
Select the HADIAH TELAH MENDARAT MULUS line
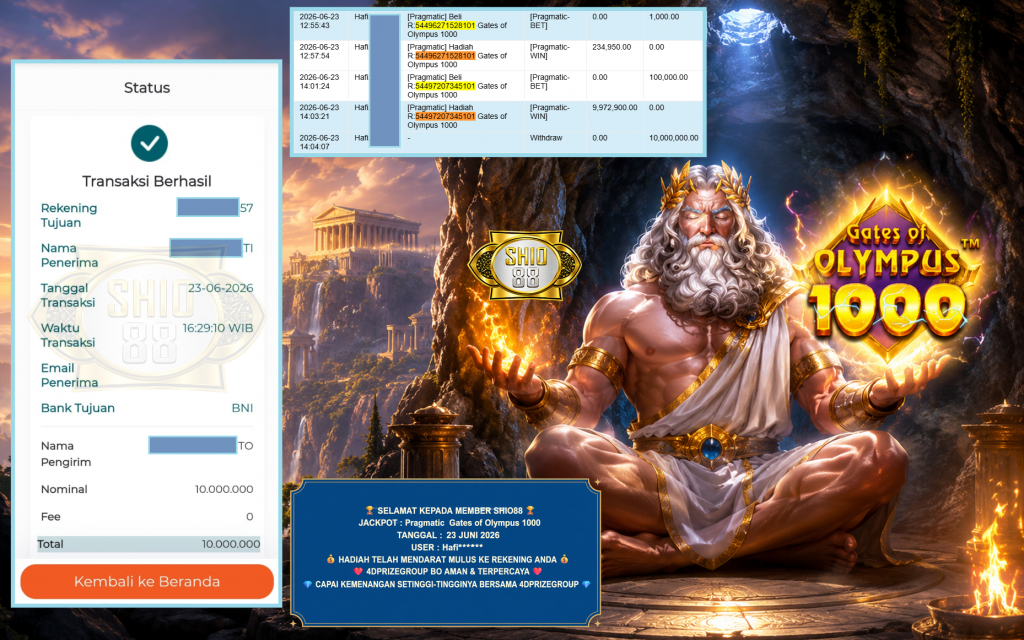click(x=447, y=560)
